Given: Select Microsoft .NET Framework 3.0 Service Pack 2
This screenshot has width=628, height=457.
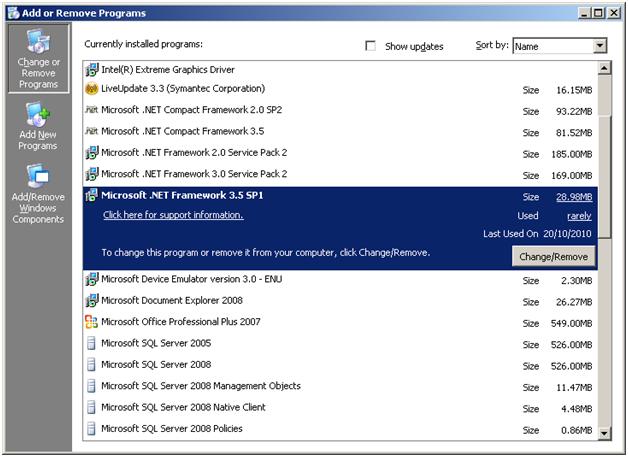Looking at the screenshot, I should 340,174.
